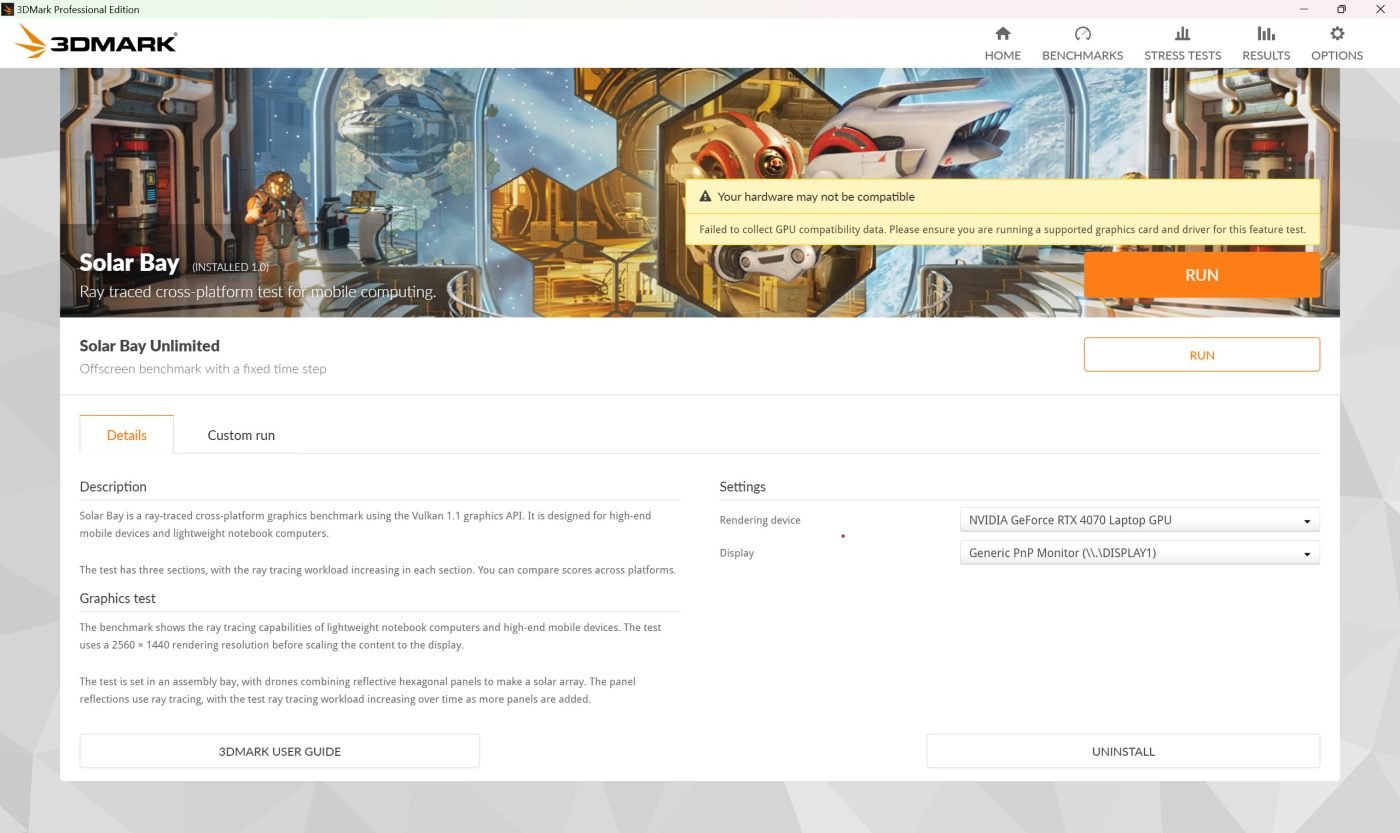Click the '(INSTALLED 1.0)' label

230,267
